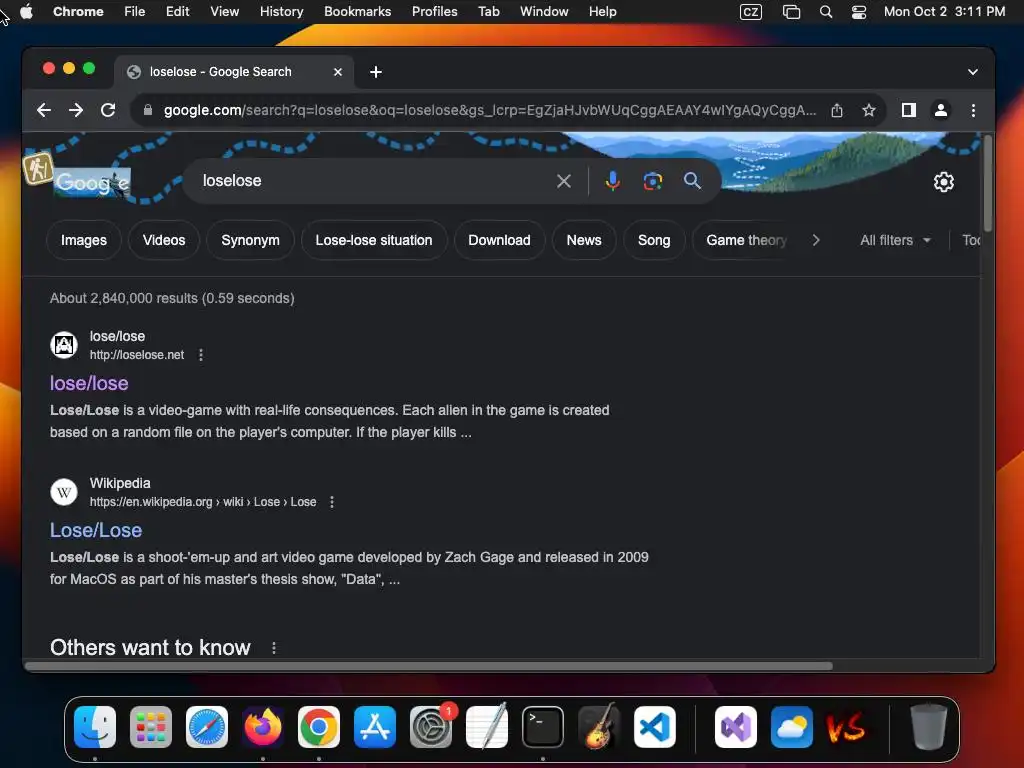
Task: Open the Wikipedia Lose/Lose article link
Action: pos(95,530)
